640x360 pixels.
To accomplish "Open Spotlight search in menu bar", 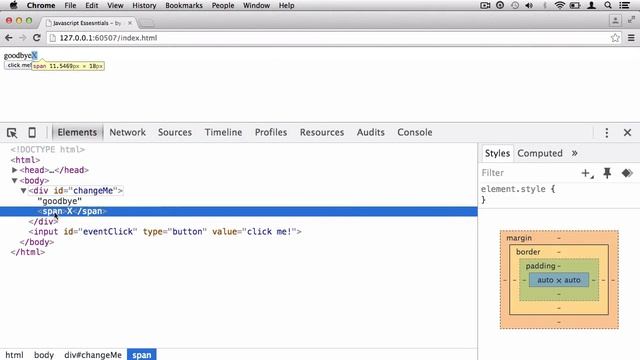I will pos(608,5).
